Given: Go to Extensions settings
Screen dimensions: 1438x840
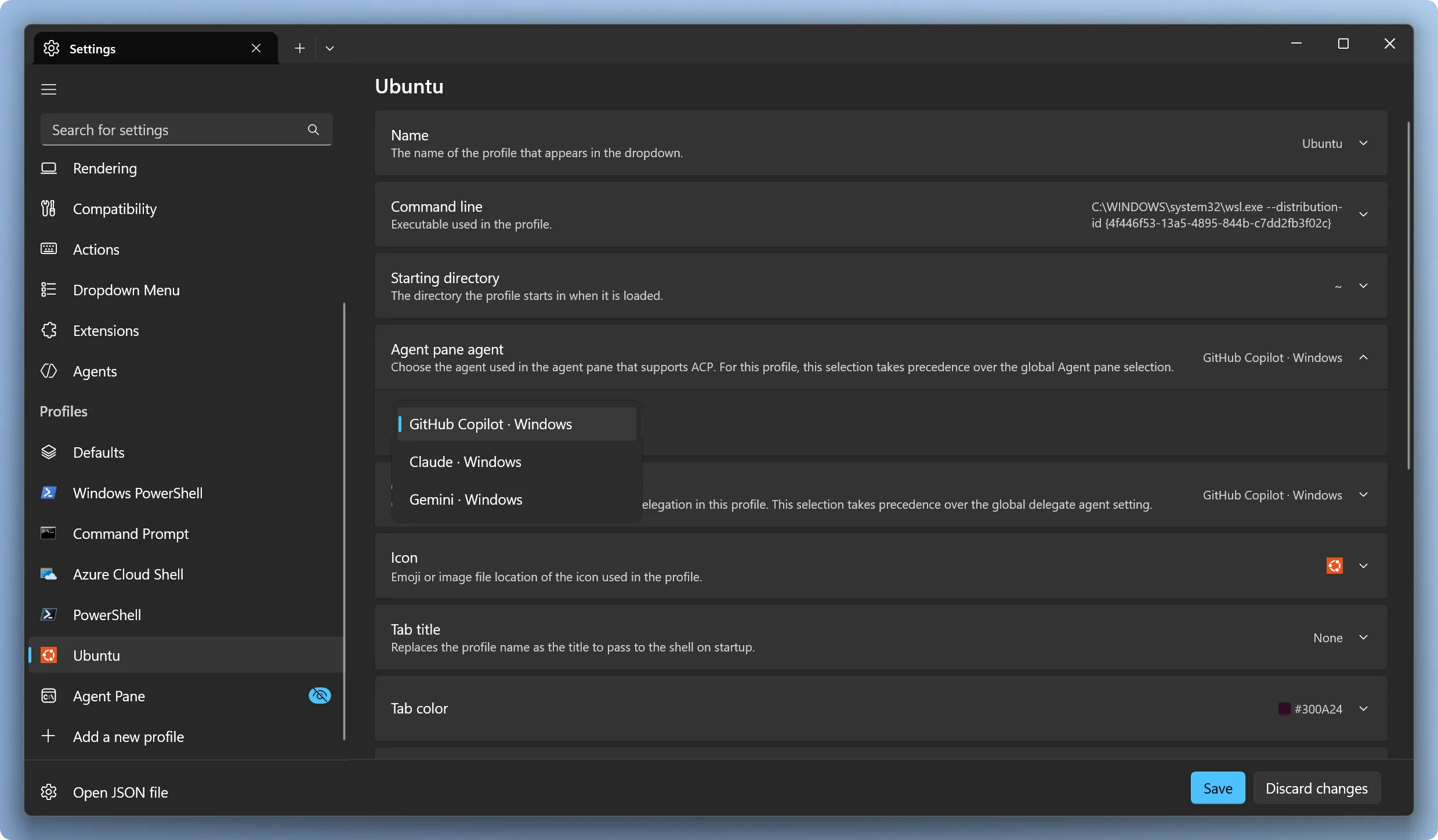Looking at the screenshot, I should 186,331.
